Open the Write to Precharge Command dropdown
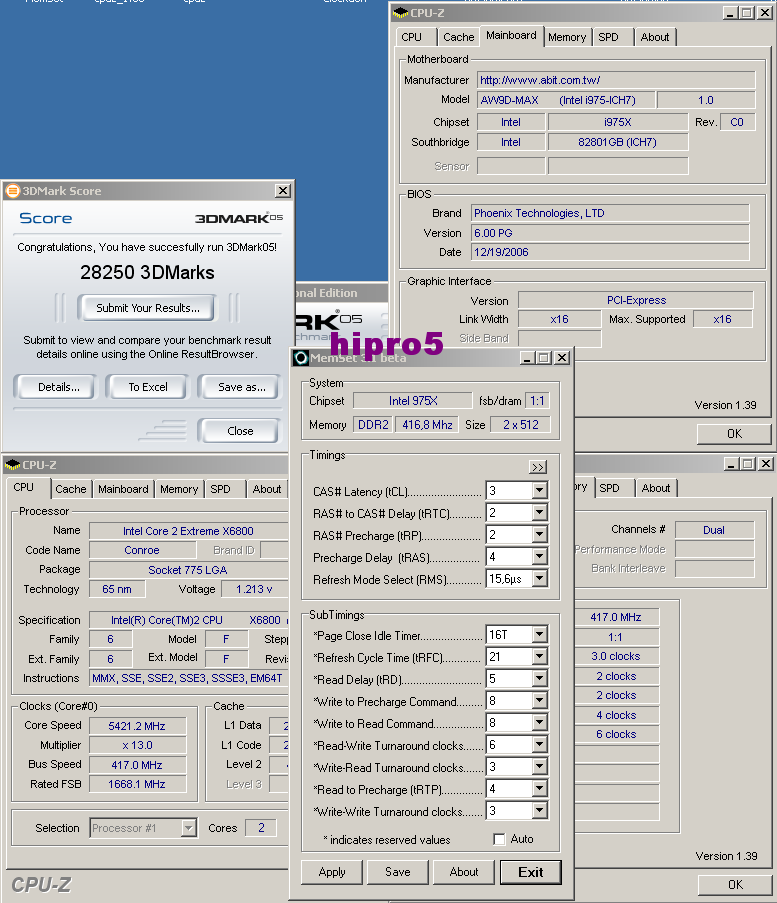The width and height of the screenshot is (777, 903). (x=539, y=700)
